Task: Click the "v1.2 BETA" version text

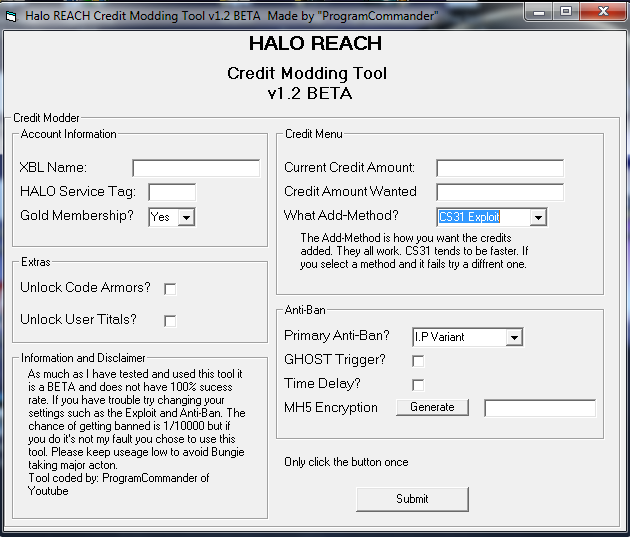Action: click(x=310, y=94)
